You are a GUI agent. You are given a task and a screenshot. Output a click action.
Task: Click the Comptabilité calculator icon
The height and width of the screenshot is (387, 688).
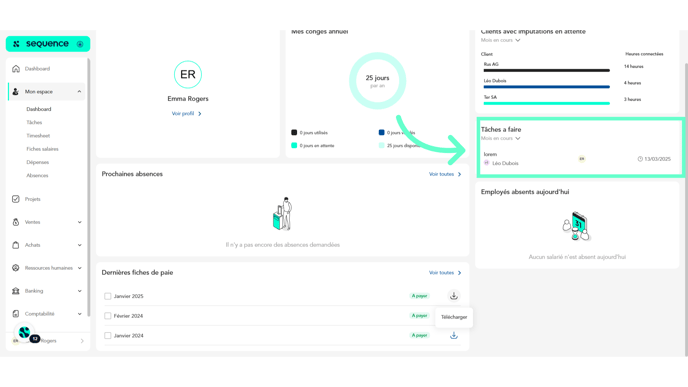tap(16, 314)
